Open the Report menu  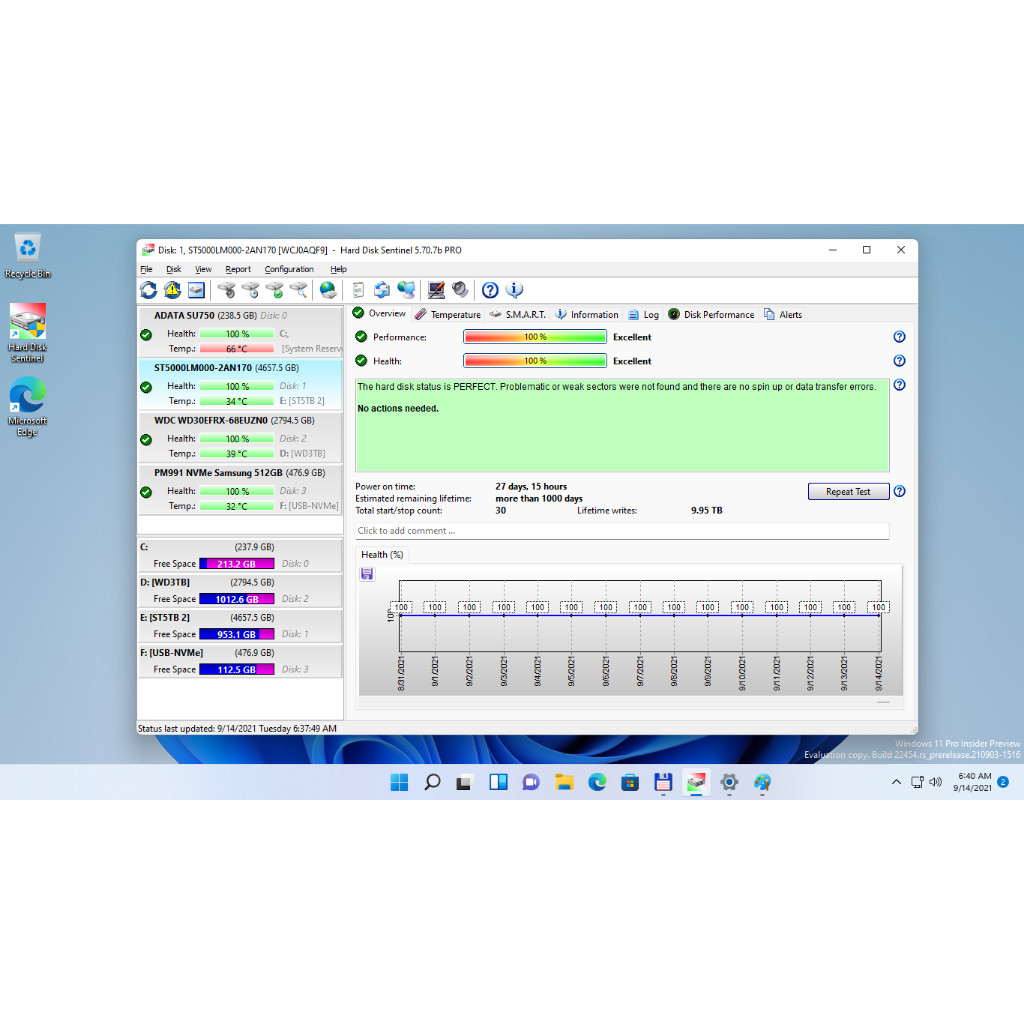click(x=238, y=269)
